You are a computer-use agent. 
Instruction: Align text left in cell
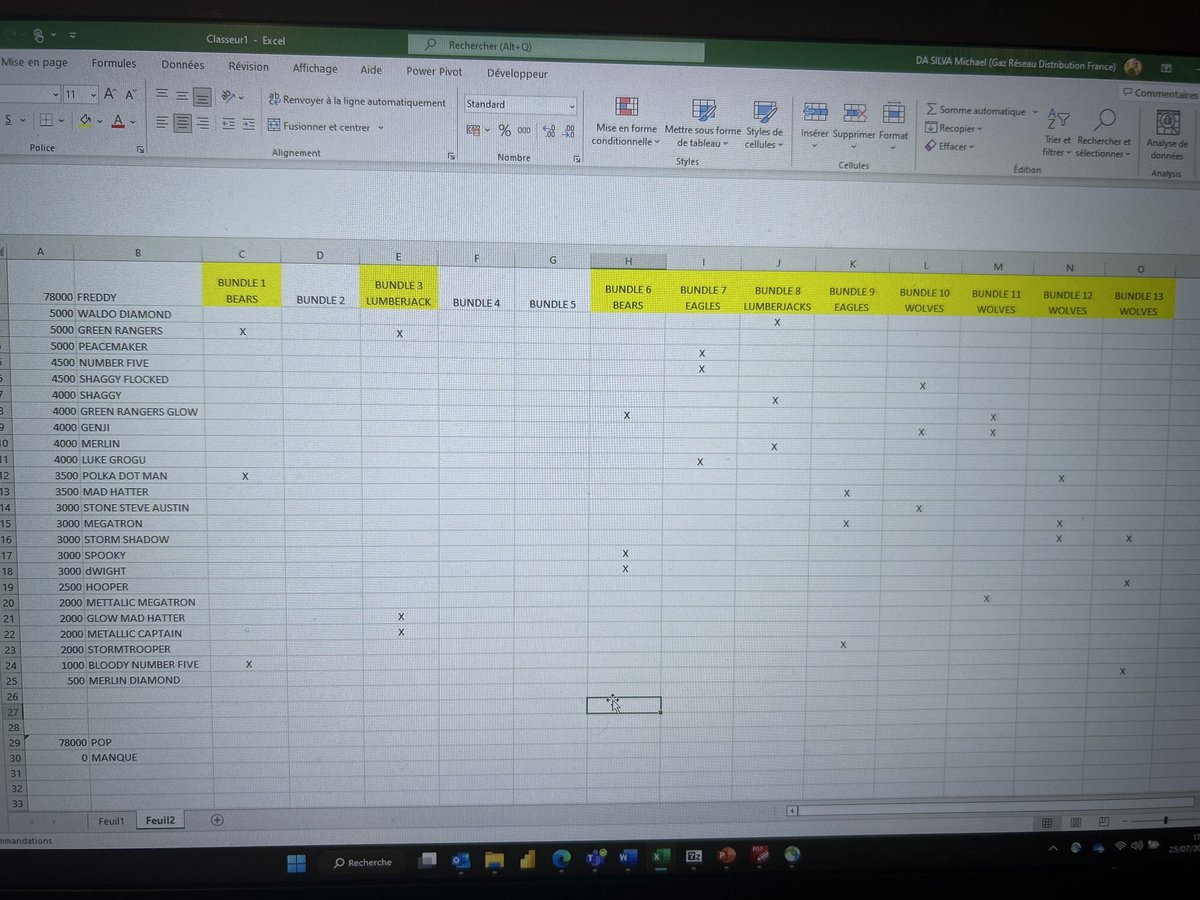161,123
